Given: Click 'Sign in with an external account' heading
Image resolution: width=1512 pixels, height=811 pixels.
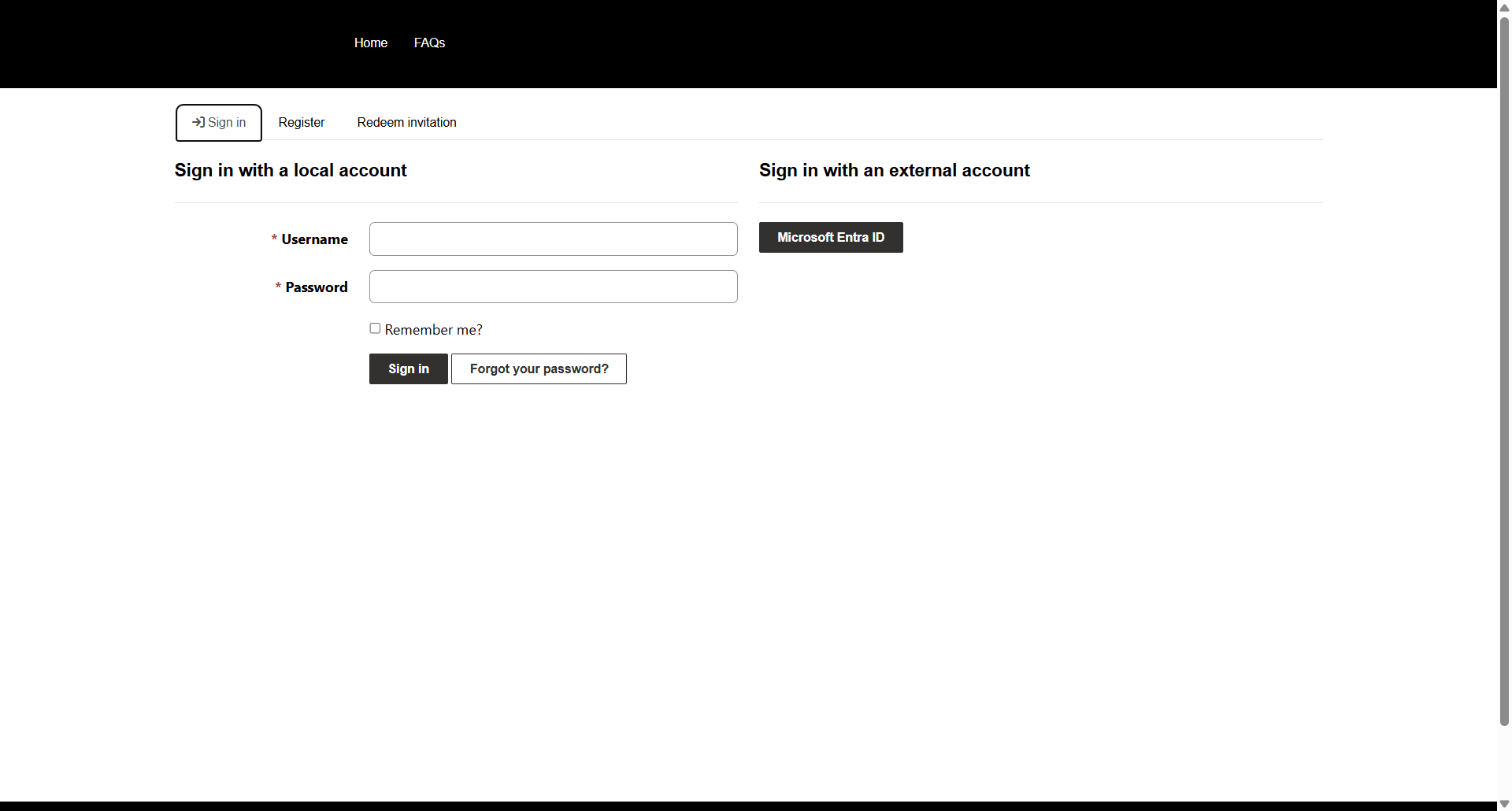Looking at the screenshot, I should (x=895, y=170).
